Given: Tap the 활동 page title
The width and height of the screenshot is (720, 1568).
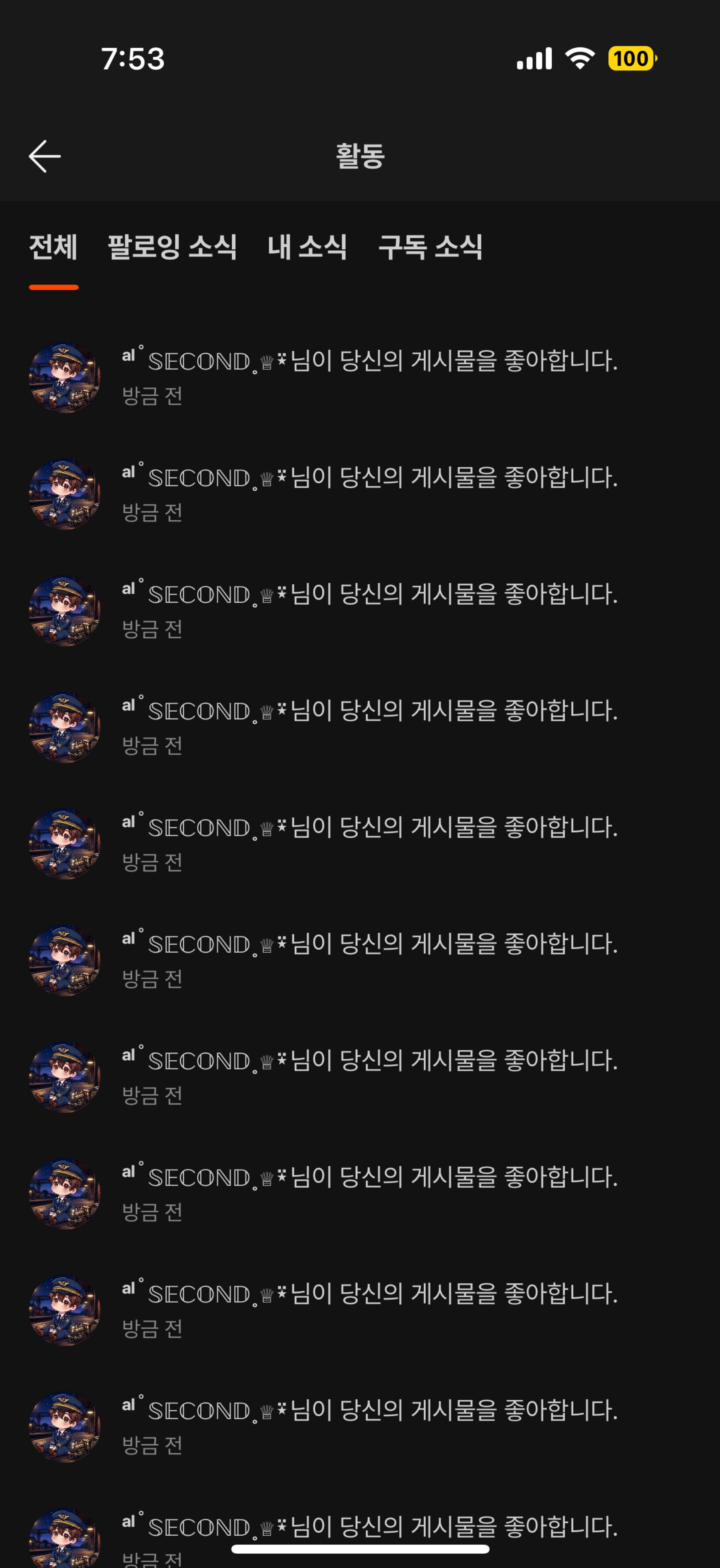Looking at the screenshot, I should tap(360, 157).
